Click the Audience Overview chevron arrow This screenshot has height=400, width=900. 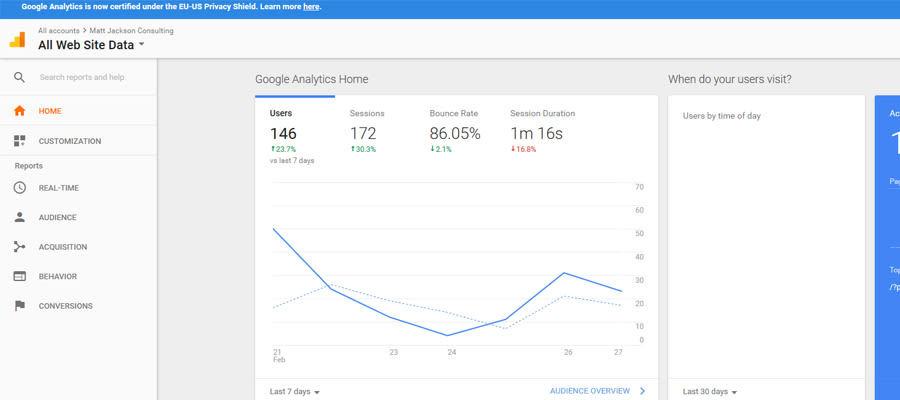tap(642, 391)
